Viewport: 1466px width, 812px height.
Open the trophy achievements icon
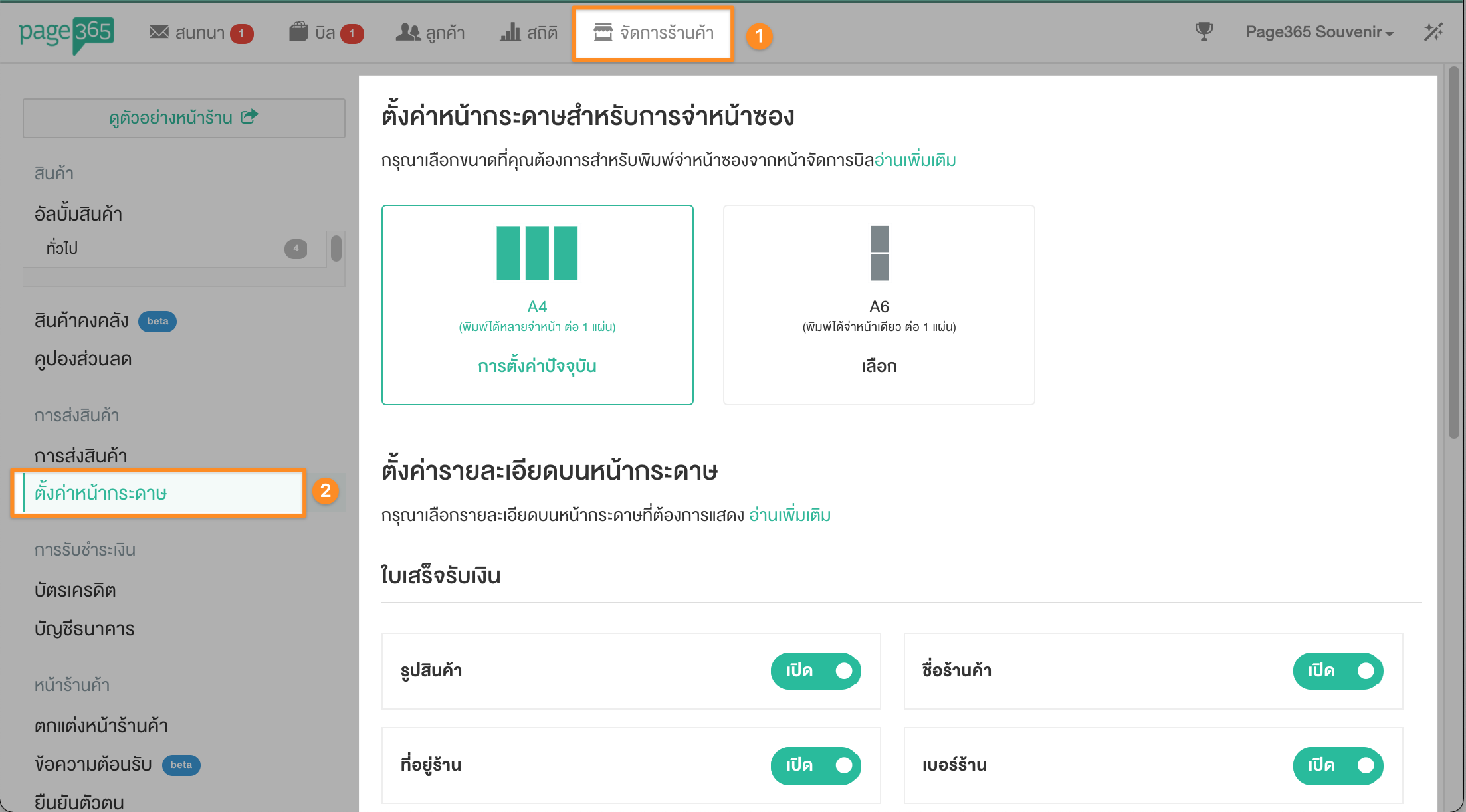1204,32
